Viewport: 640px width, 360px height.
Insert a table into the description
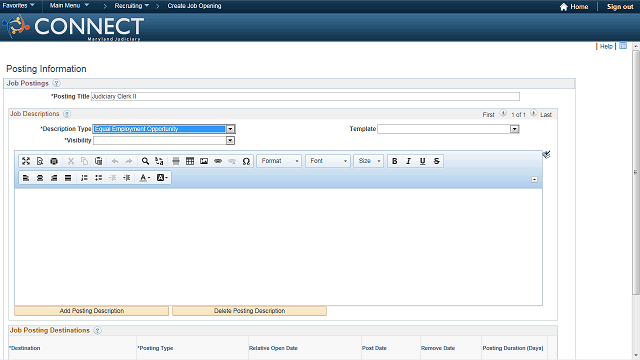[190, 161]
